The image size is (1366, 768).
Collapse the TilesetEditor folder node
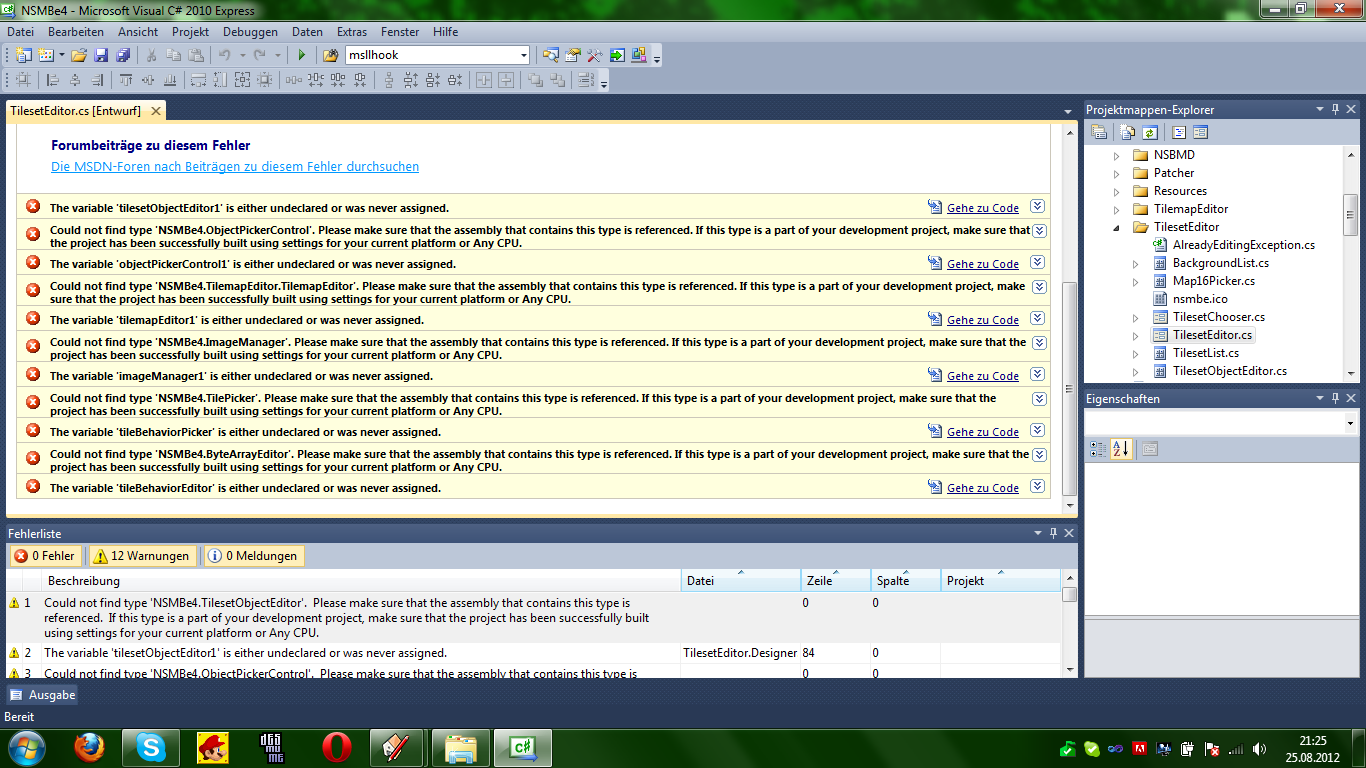pos(1117,227)
